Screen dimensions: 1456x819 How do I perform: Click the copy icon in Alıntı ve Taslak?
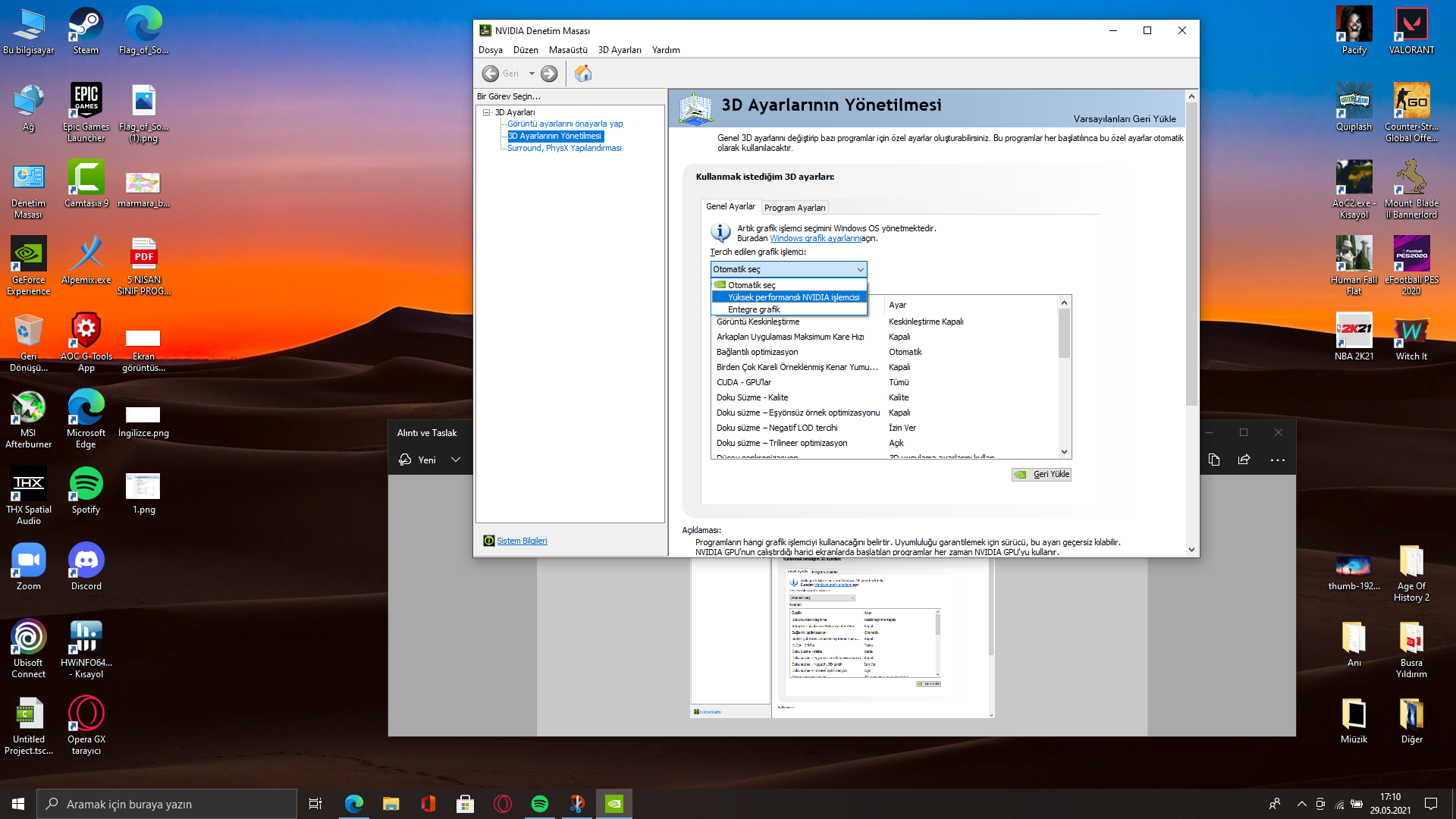pyautogui.click(x=1213, y=460)
